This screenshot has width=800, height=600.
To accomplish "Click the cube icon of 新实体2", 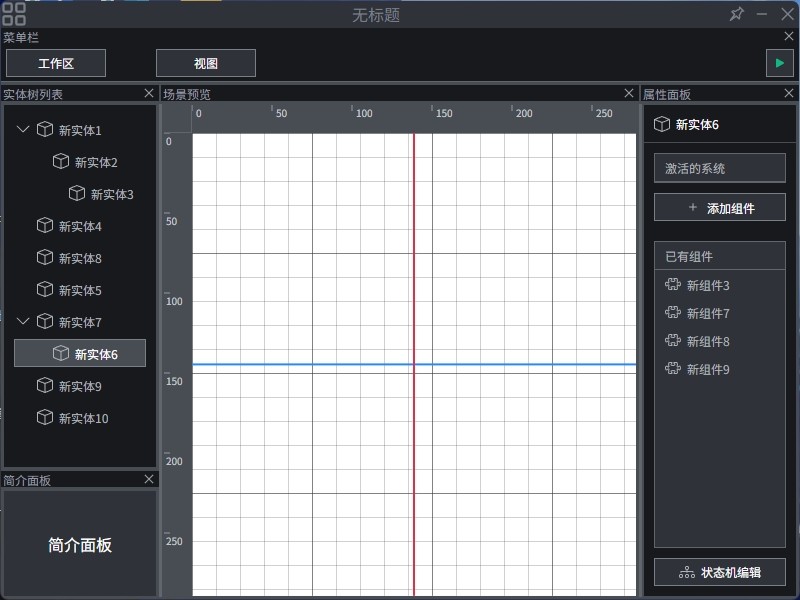I will point(61,162).
